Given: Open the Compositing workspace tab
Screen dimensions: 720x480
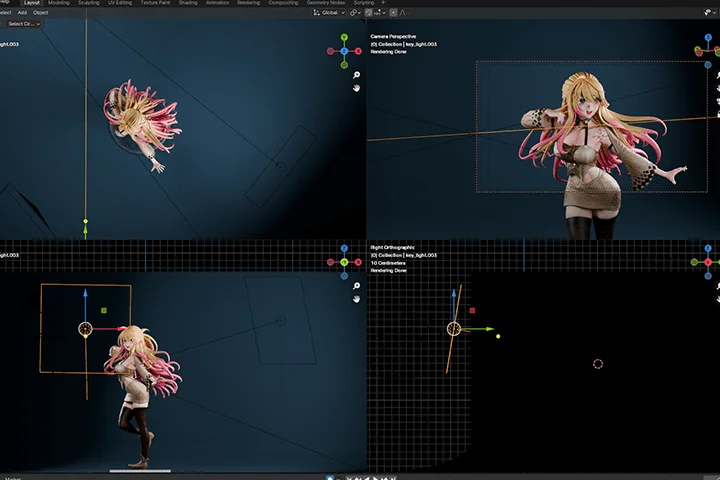Looking at the screenshot, I should pos(283,3).
